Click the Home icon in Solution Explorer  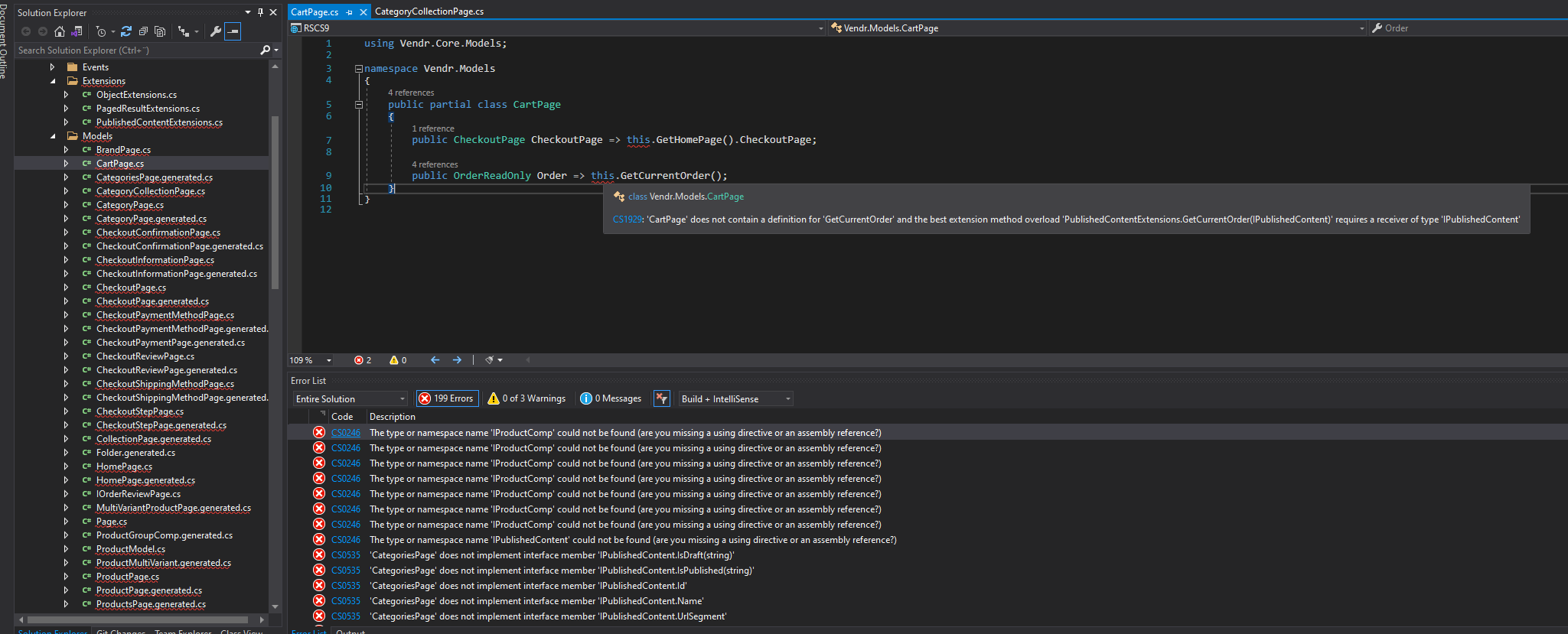tap(60, 31)
